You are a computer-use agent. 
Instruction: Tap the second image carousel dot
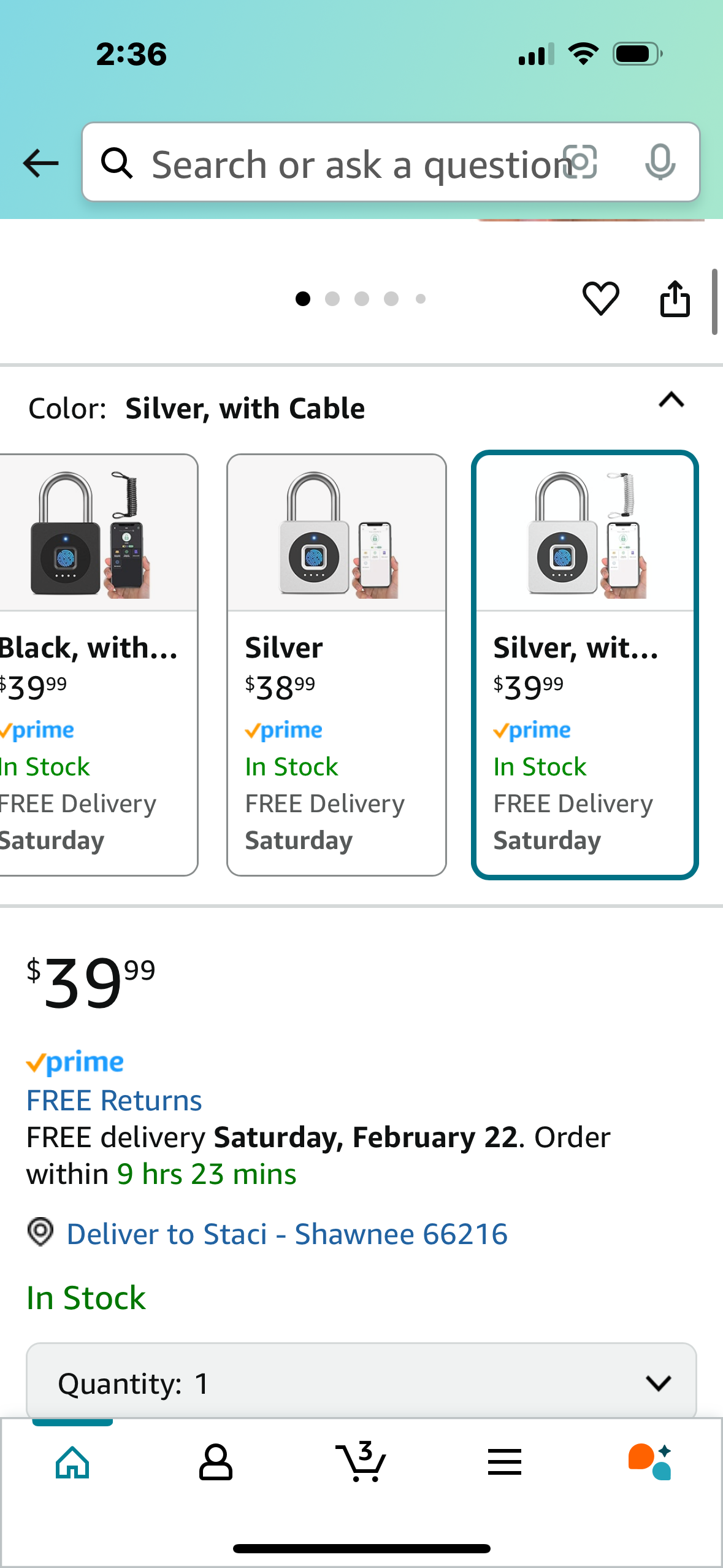332,299
